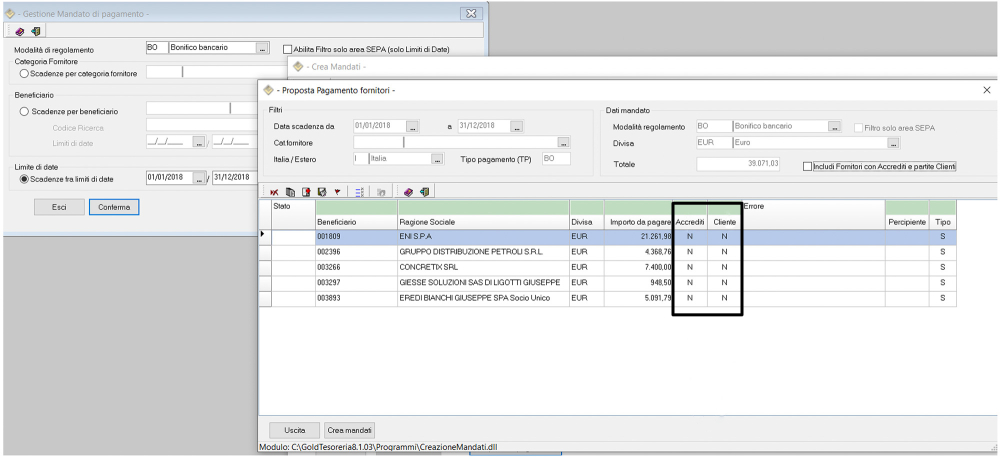This screenshot has width=1000, height=458.
Task: Click the exit door icon in Proposta toolbar
Action: tap(424, 191)
